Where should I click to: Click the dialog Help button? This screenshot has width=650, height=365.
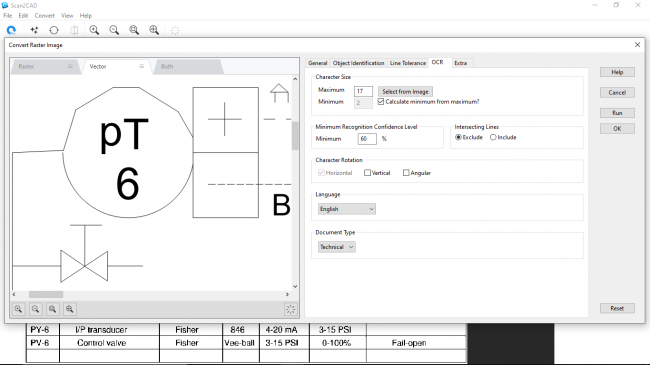click(x=617, y=72)
